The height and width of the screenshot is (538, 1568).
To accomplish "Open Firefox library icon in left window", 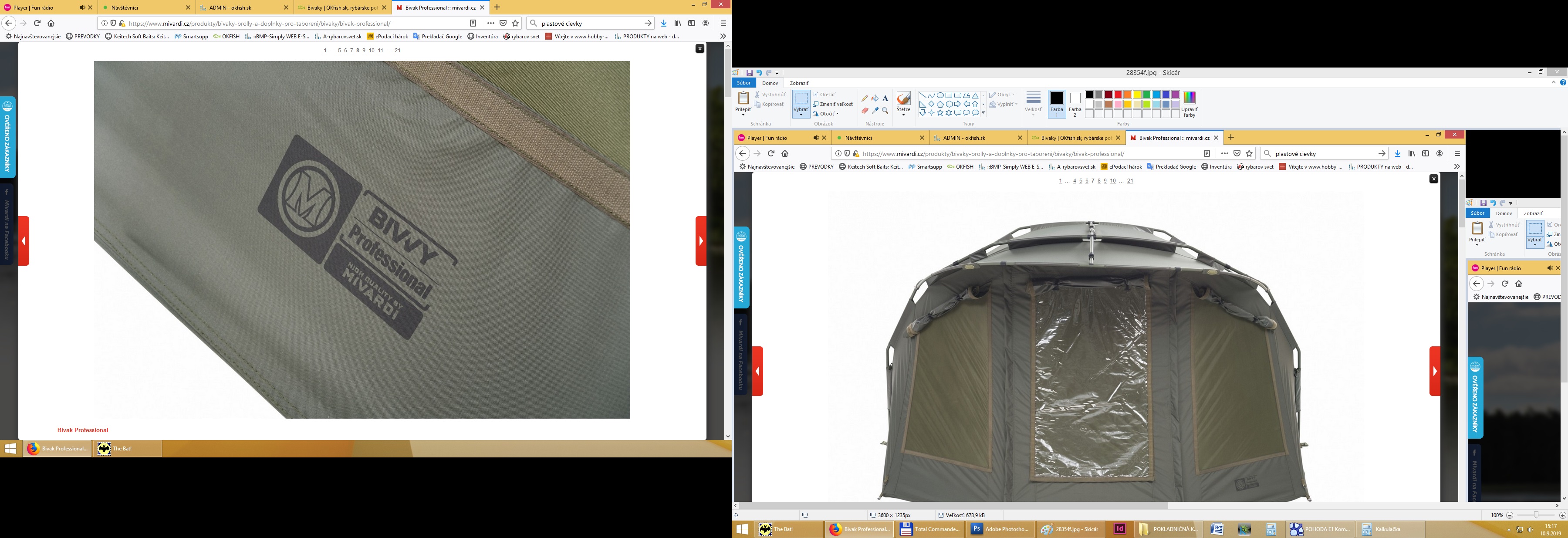I will pos(677,23).
